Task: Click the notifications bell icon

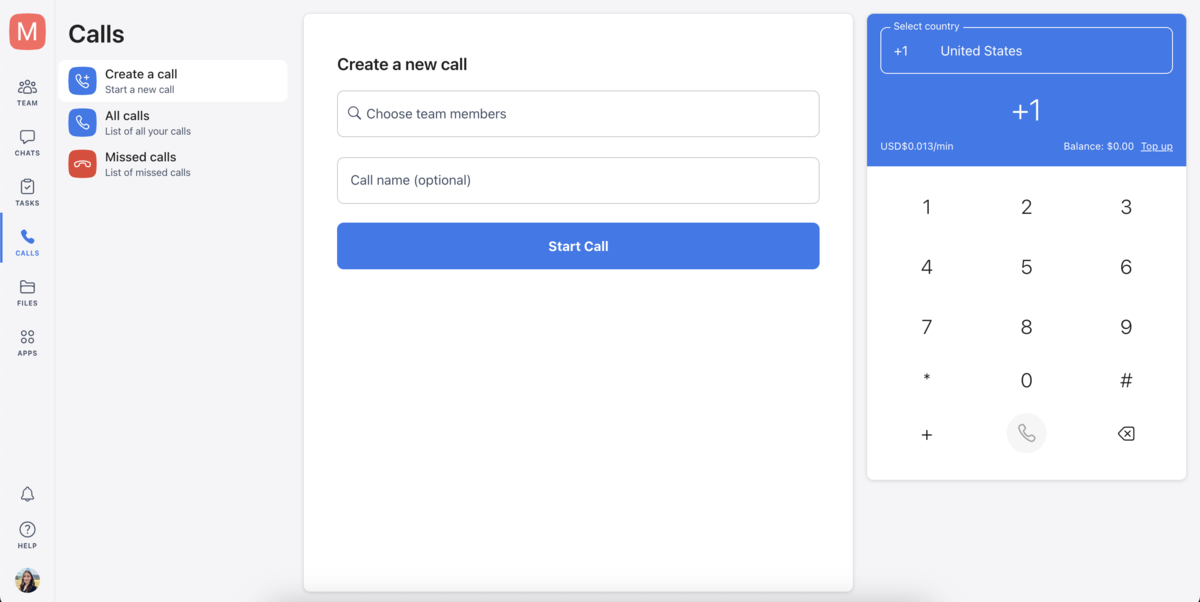Action: click(27, 494)
